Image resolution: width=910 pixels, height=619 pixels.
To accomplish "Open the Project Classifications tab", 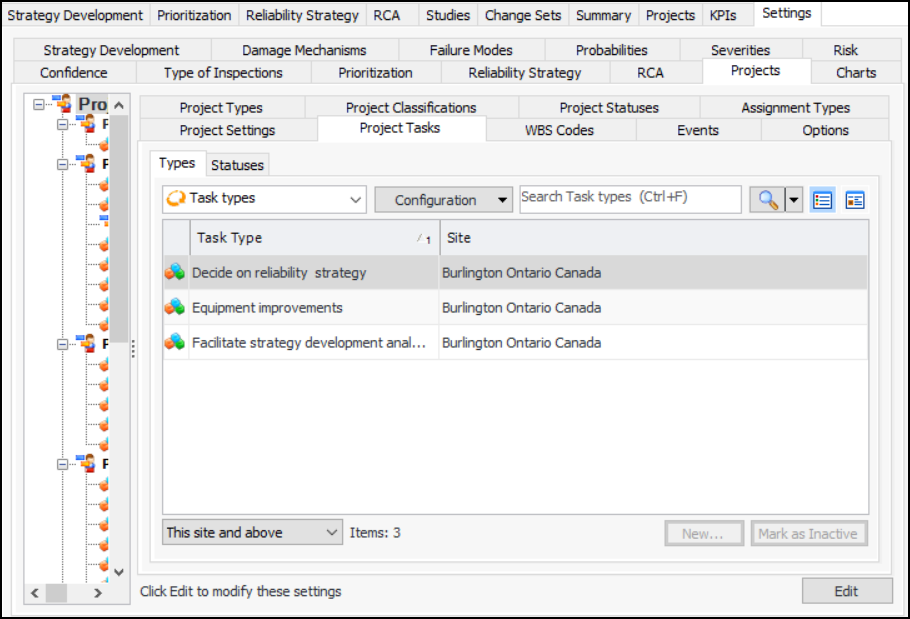I will tap(411, 107).
